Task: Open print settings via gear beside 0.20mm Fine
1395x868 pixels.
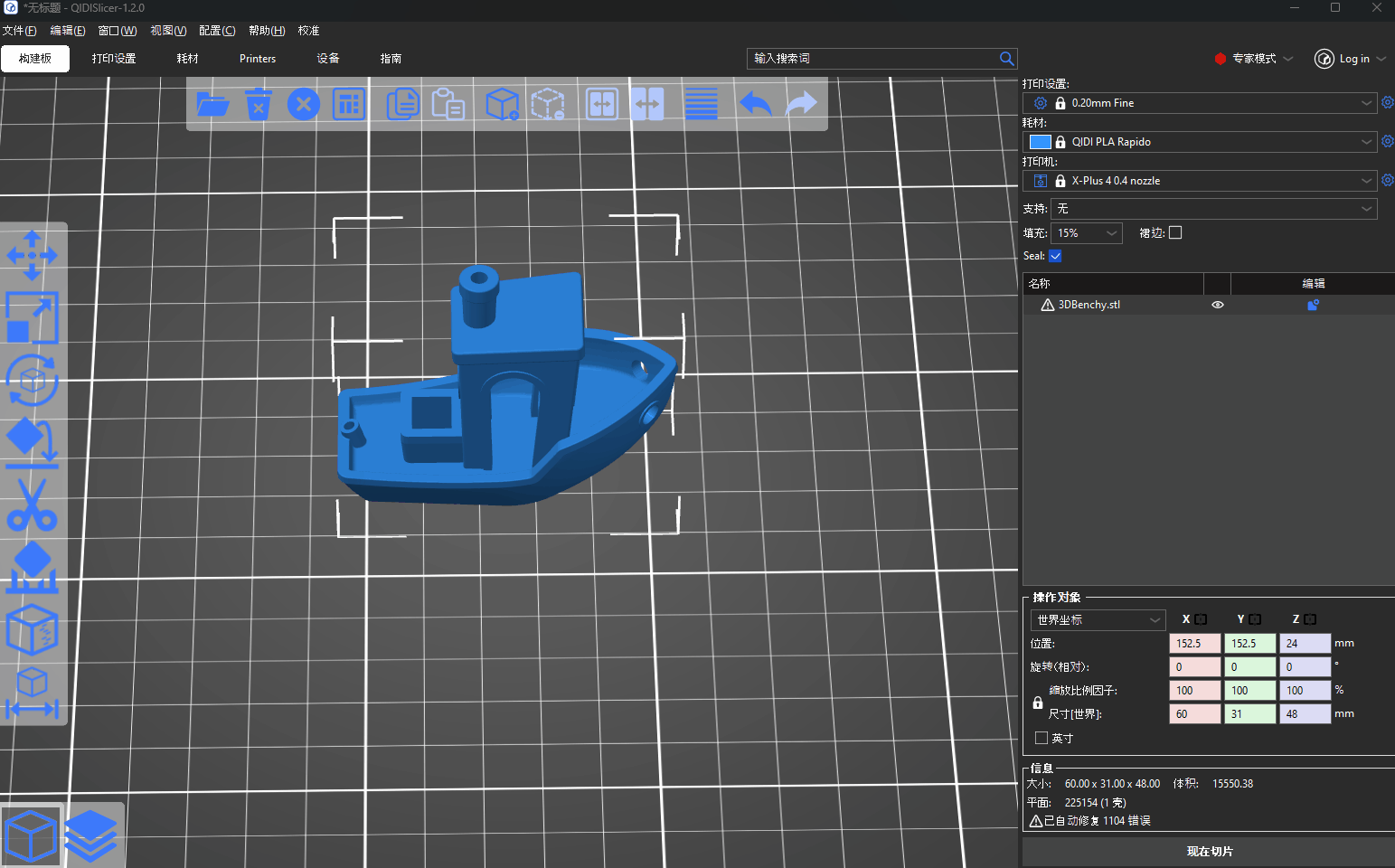Action: 1387,102
